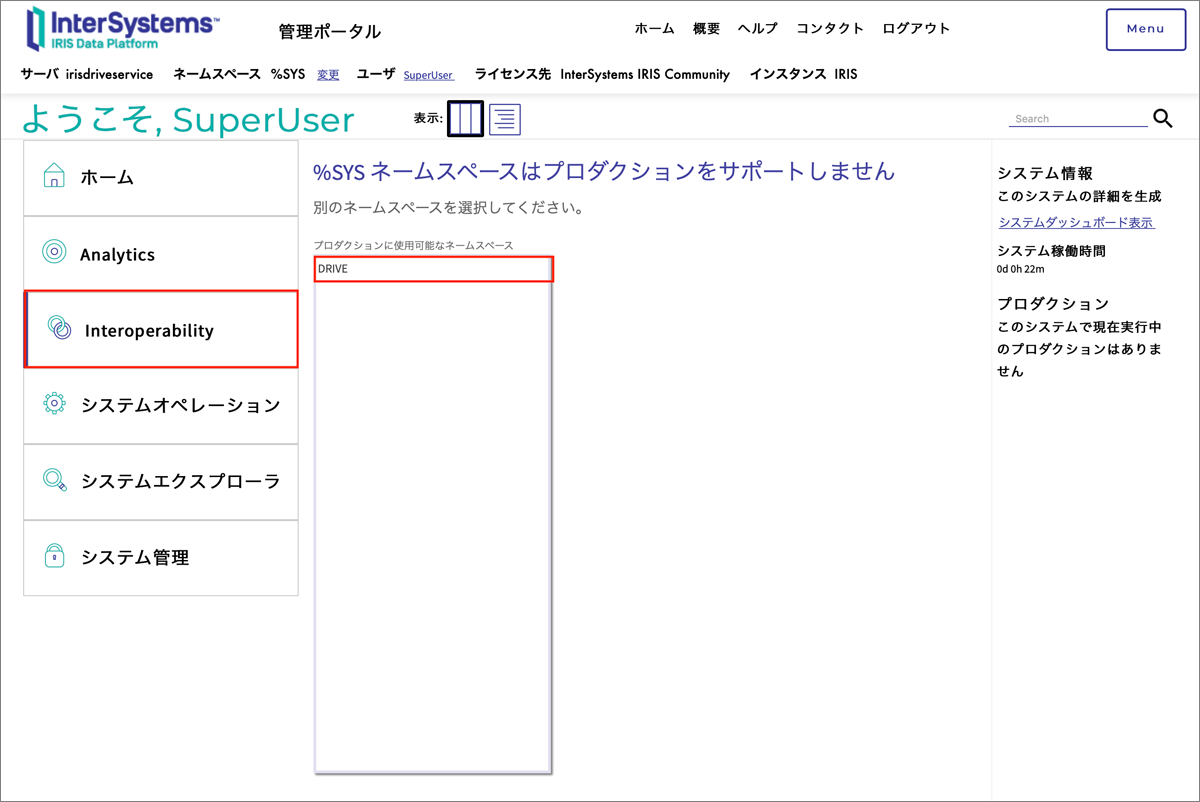Click the ようこそ, SuperUser heading
Viewport: 1200px width, 802px height.
pyautogui.click(x=188, y=119)
